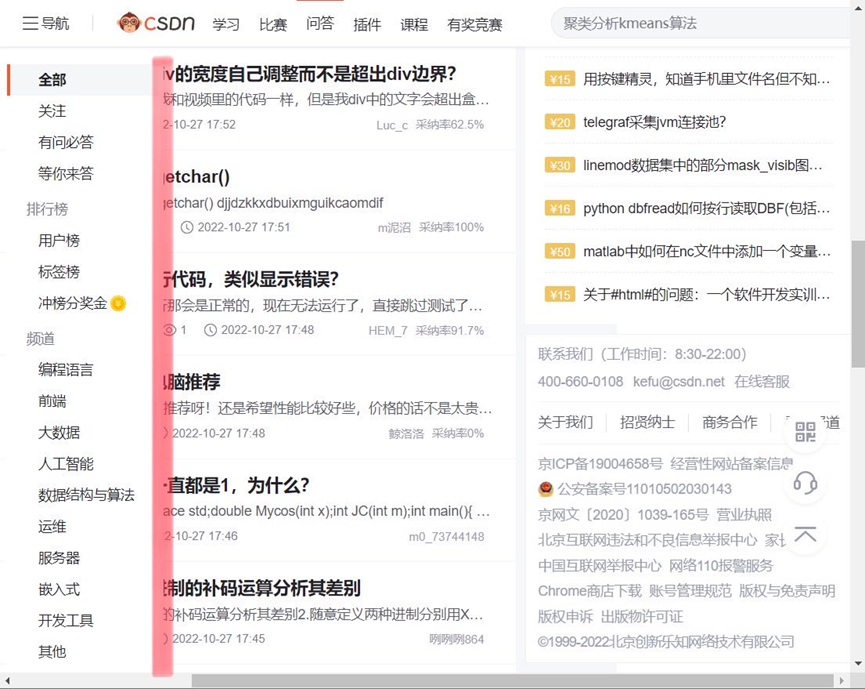The height and width of the screenshot is (689, 865).
Task: Open the 标签榜 ranking
Action: tap(59, 271)
